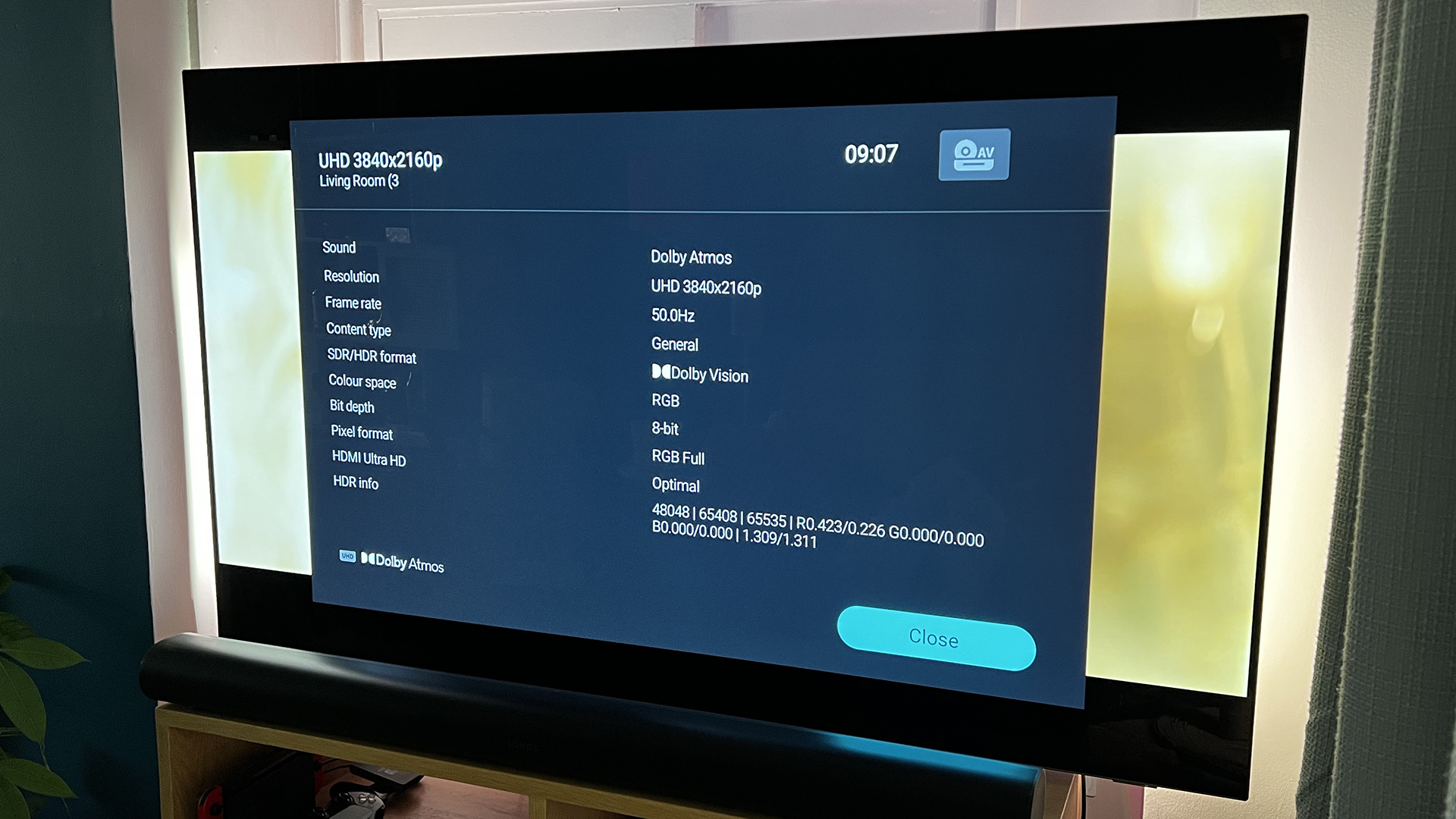Expand the Colour space settings row
Image resolution: width=1456 pixels, height=819 pixels.
click(365, 382)
